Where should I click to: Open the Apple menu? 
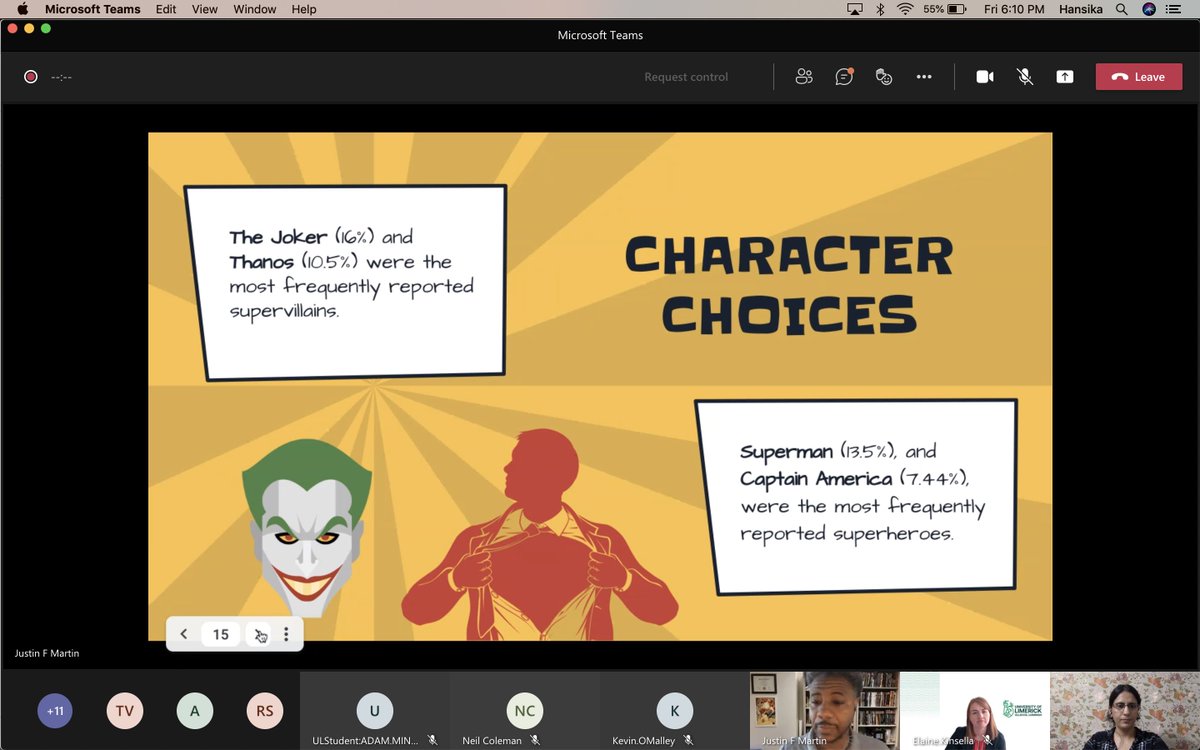(x=22, y=9)
